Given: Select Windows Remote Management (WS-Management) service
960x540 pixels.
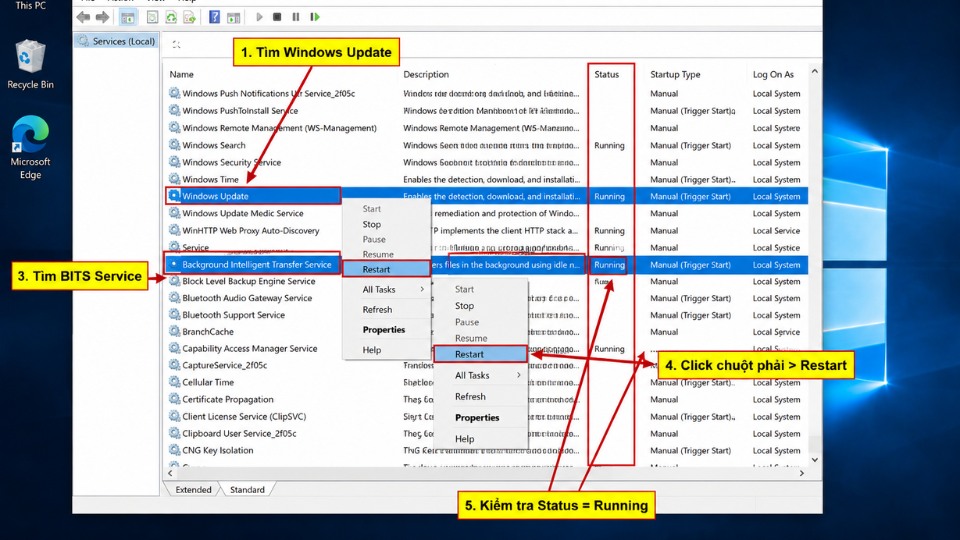Looking at the screenshot, I should (x=487, y=128).
